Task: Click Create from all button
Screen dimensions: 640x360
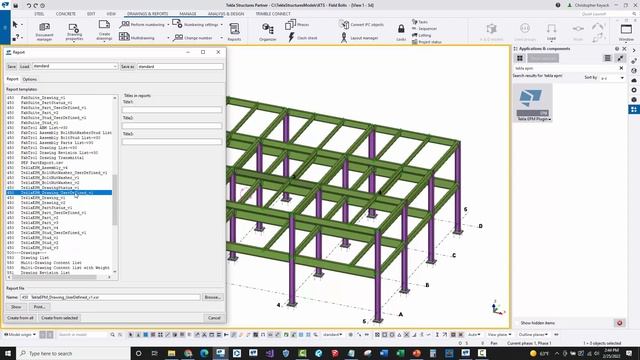Action: (20, 318)
